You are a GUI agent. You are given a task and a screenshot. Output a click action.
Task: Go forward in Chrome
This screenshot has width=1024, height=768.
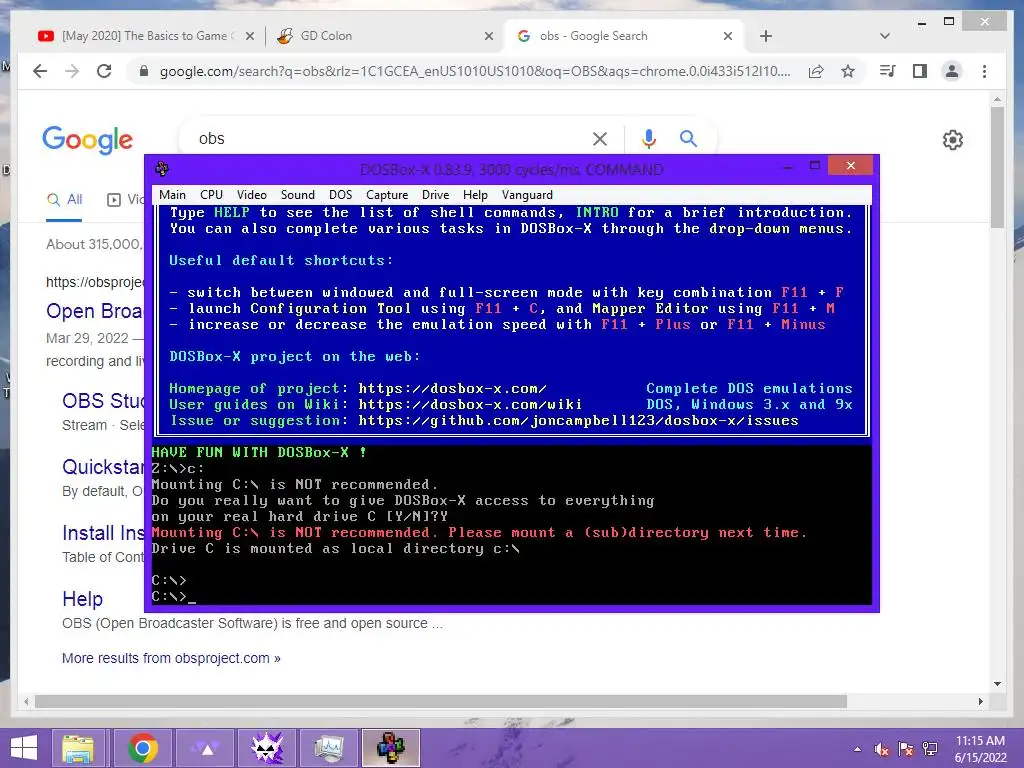(72, 71)
